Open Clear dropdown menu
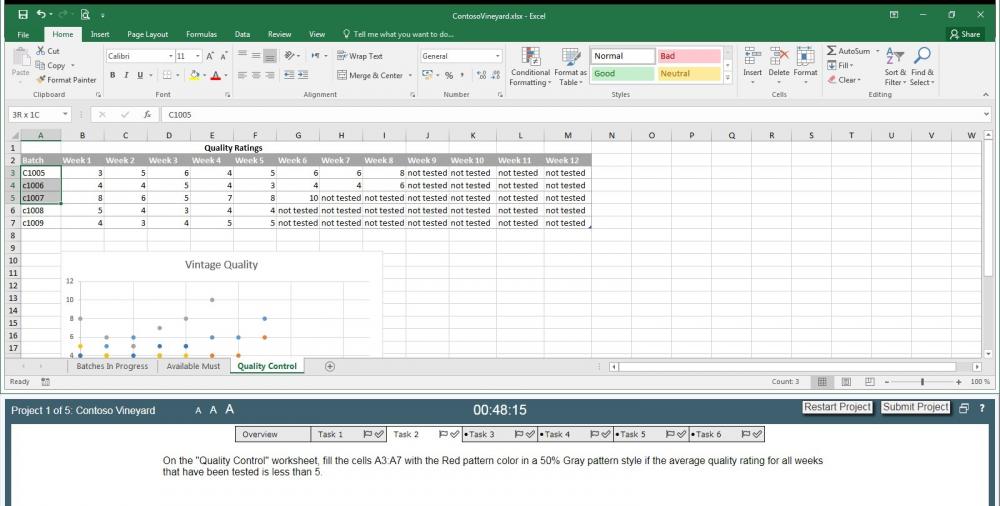This screenshot has width=1000, height=506. (844, 80)
